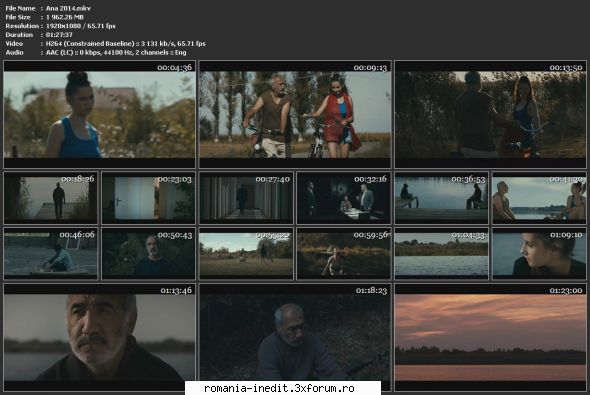The width and height of the screenshot is (590, 395).
Task: Open the door scene frame at 00:23:03
Action: click(x=148, y=198)
